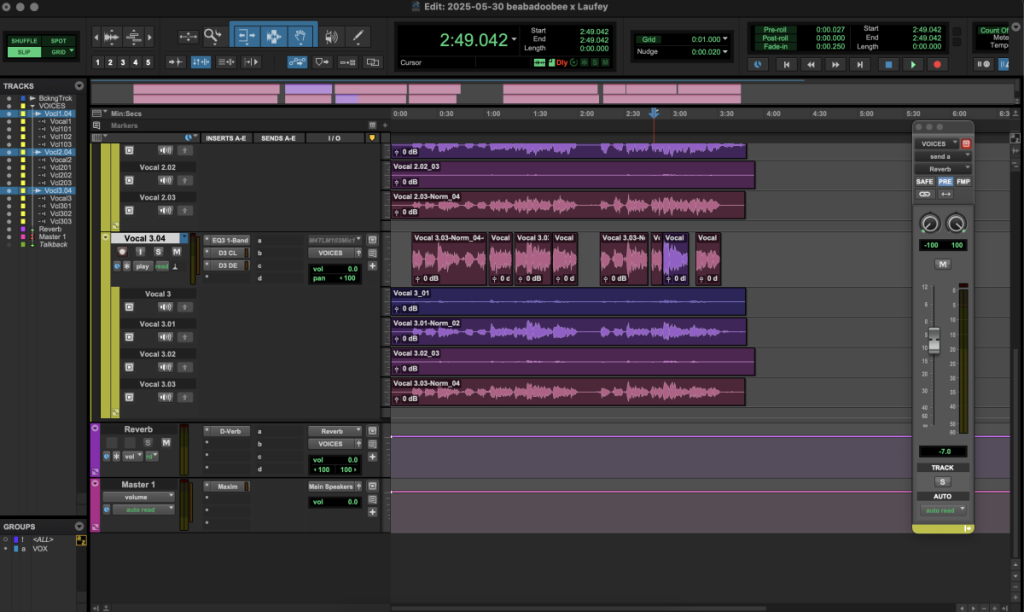Click the INSERTS A-E column header

point(226,138)
